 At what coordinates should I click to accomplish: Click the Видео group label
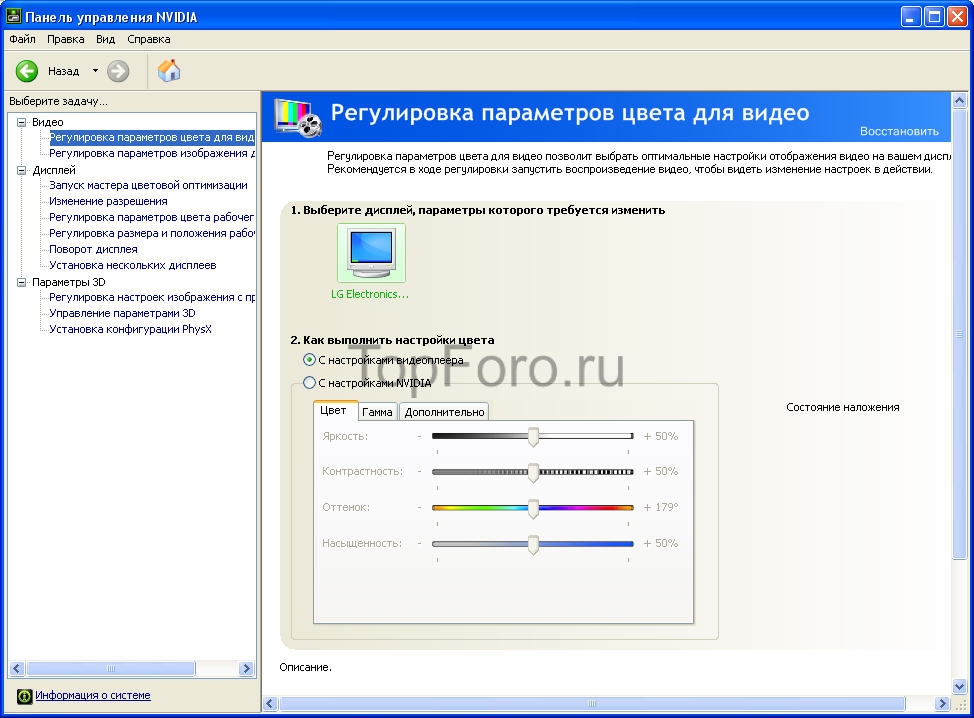pos(48,122)
